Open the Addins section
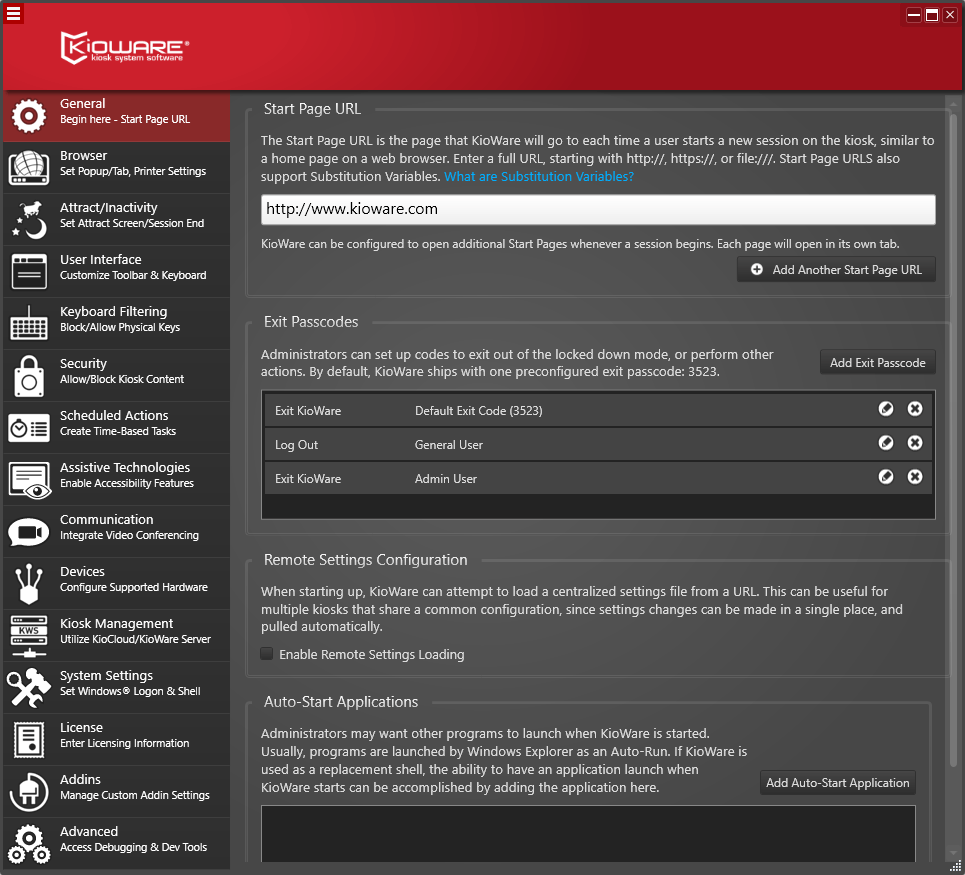The height and width of the screenshot is (875, 965). click(117, 792)
